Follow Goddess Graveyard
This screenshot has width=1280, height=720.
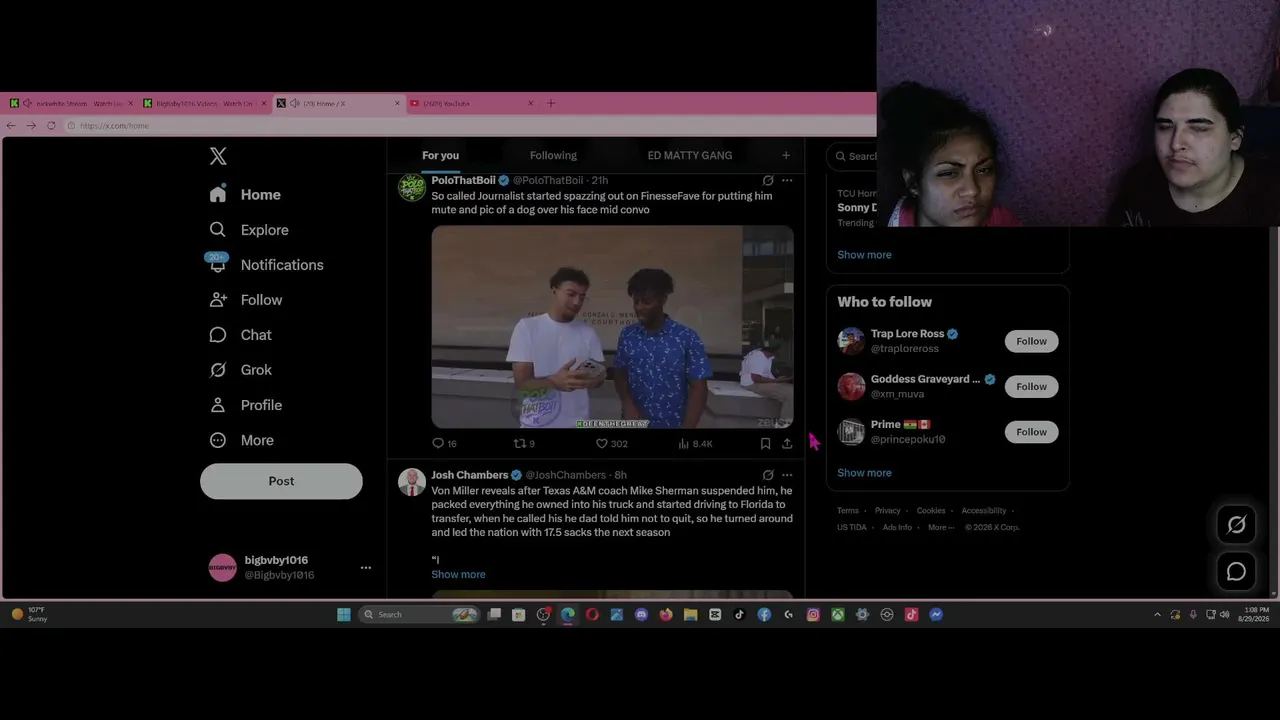pos(1031,387)
